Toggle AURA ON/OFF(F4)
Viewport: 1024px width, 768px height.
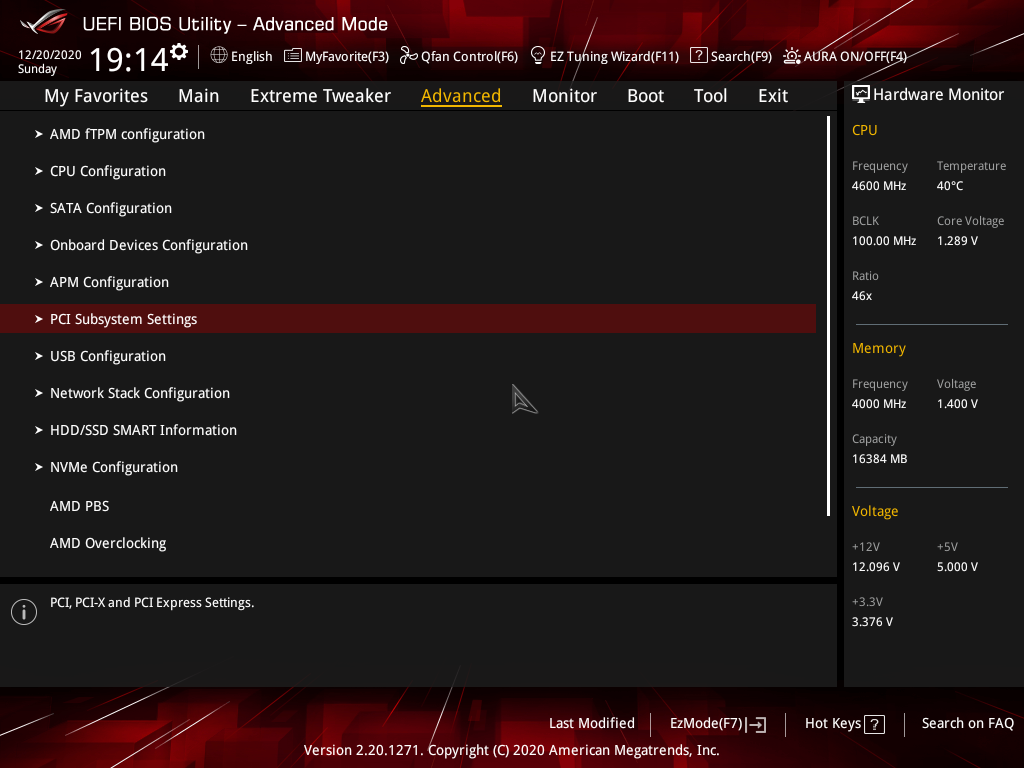click(855, 57)
